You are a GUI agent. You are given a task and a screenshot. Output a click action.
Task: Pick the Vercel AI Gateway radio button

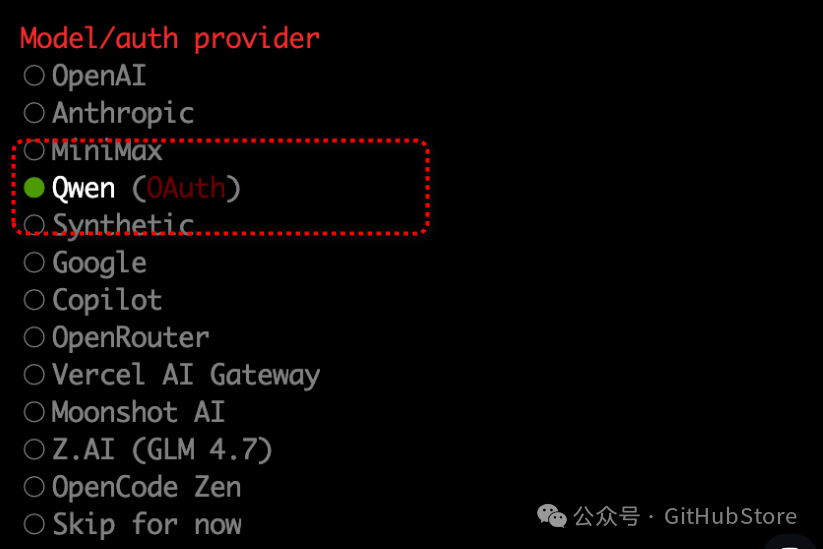34,374
